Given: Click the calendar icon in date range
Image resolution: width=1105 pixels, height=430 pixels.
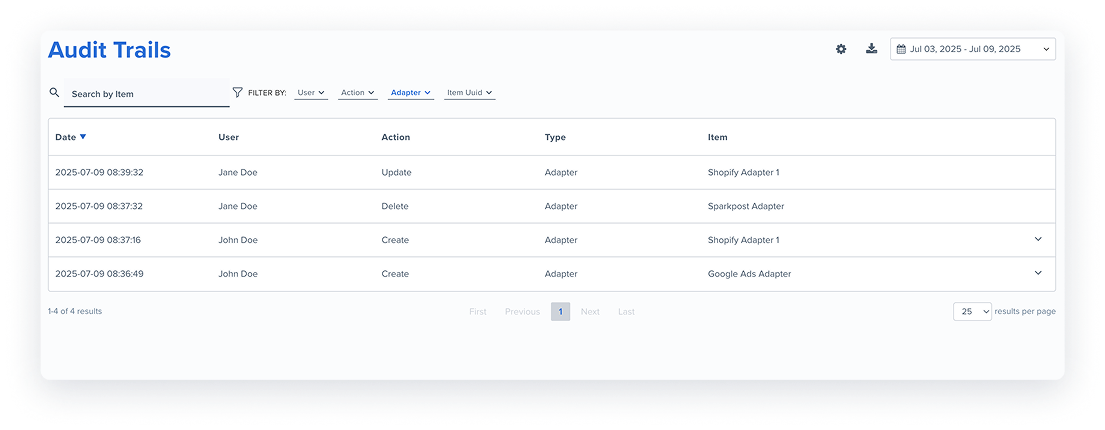Looking at the screenshot, I should point(901,49).
